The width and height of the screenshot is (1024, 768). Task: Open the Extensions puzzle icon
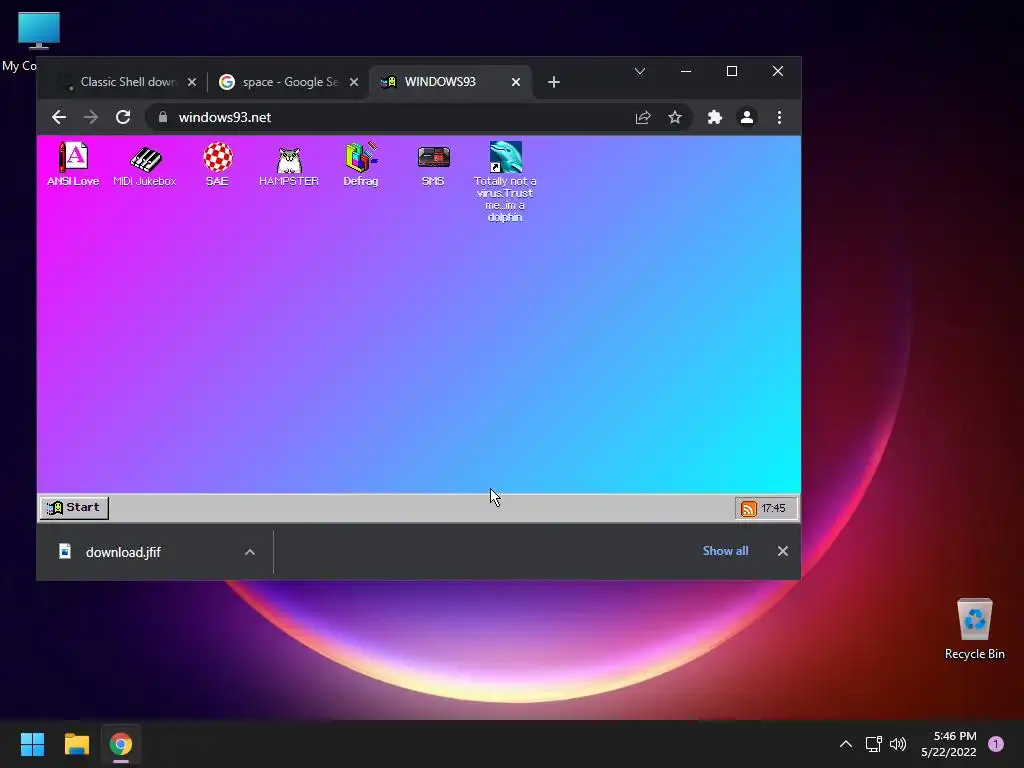[x=714, y=118]
